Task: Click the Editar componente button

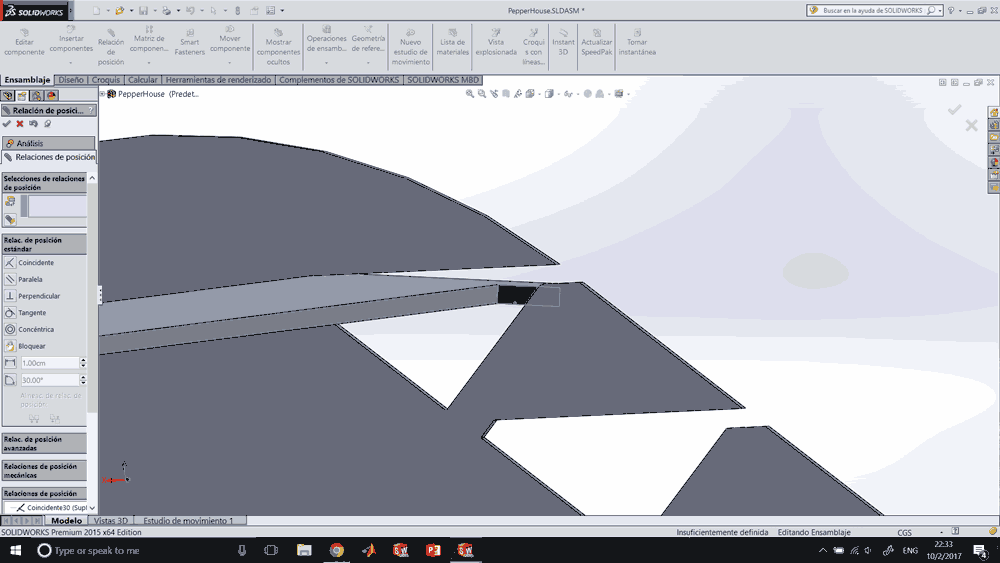Action: [x=24, y=42]
